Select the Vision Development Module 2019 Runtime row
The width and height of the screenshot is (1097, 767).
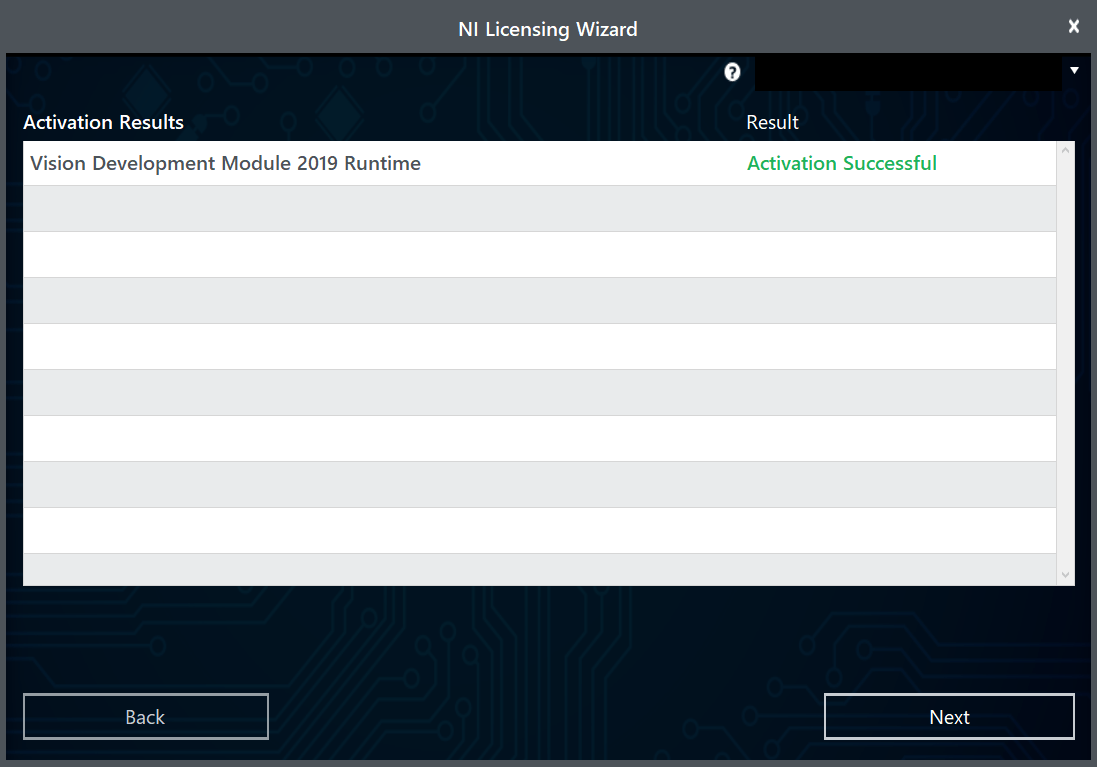(x=539, y=163)
